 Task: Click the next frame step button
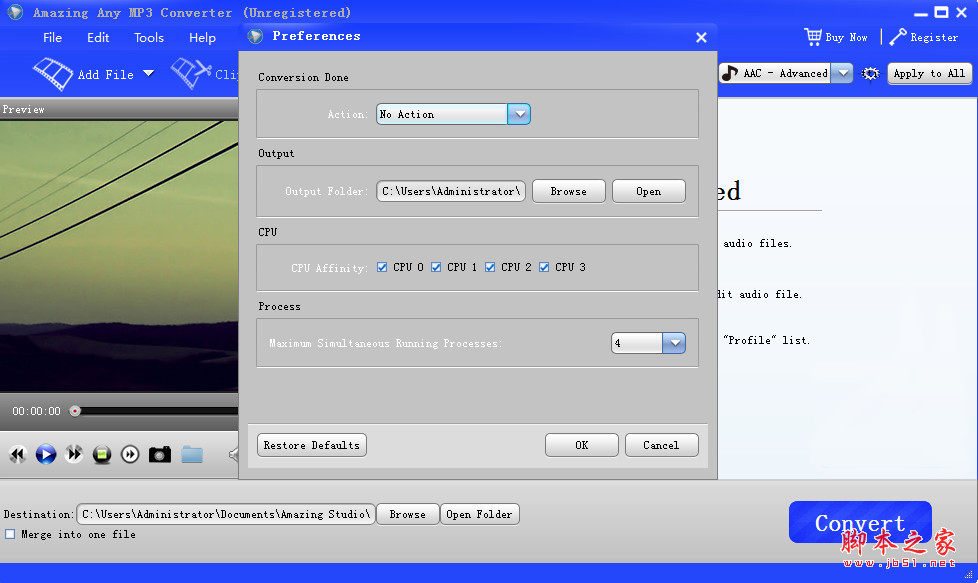(130, 455)
